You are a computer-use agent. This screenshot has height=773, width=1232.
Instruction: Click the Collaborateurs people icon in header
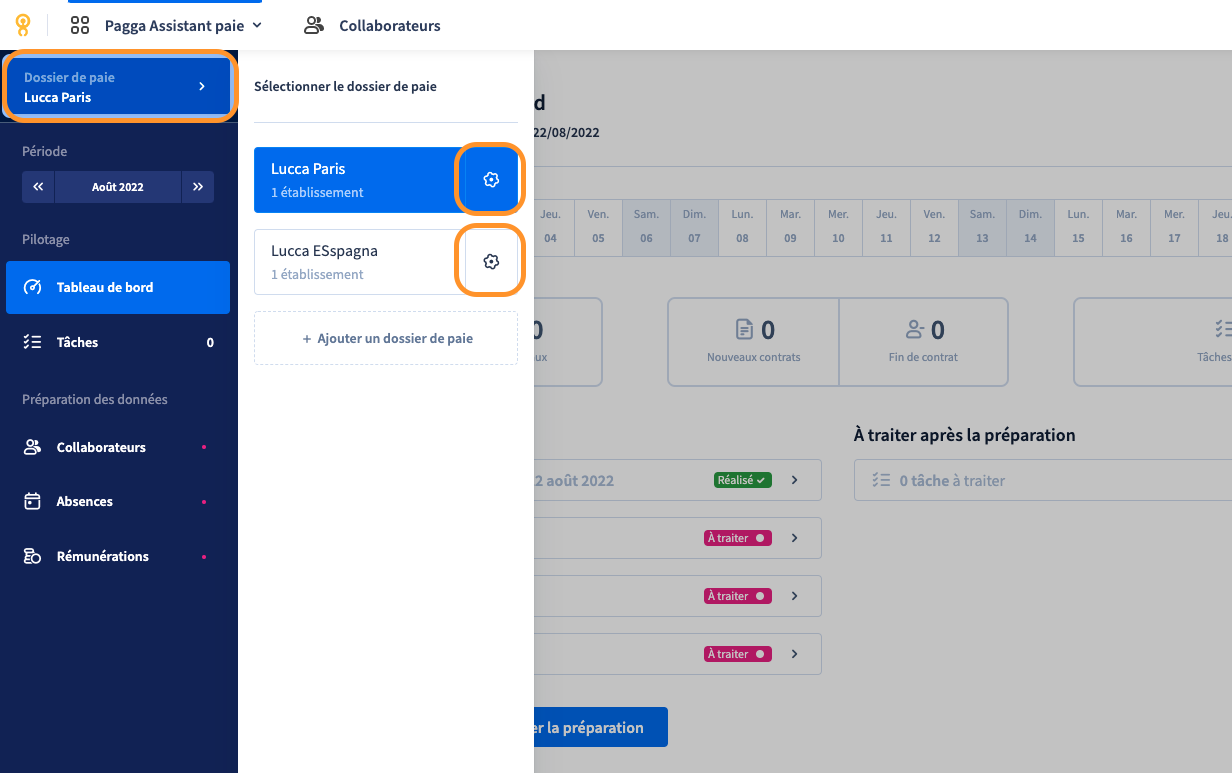click(x=314, y=25)
